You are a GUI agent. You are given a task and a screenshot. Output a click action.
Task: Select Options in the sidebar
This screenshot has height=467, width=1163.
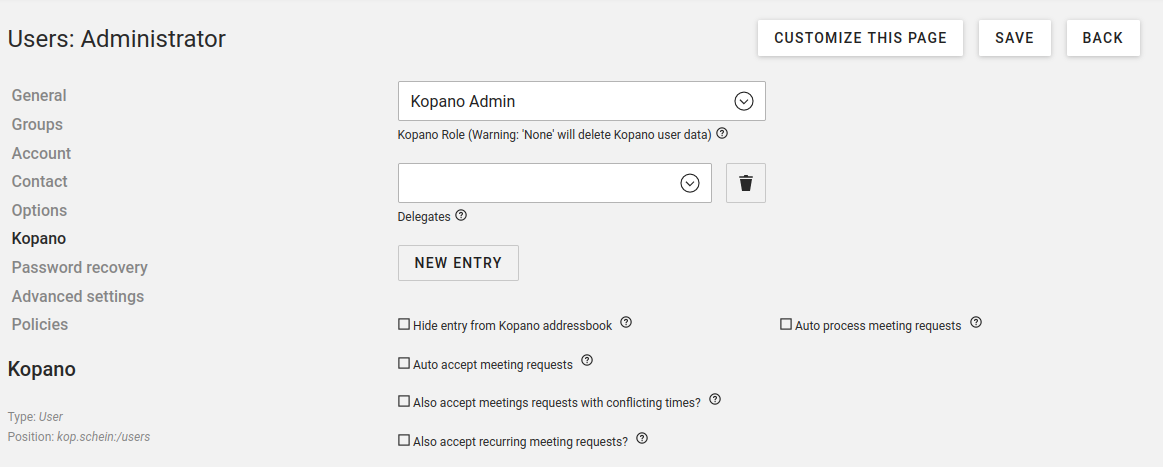click(39, 211)
